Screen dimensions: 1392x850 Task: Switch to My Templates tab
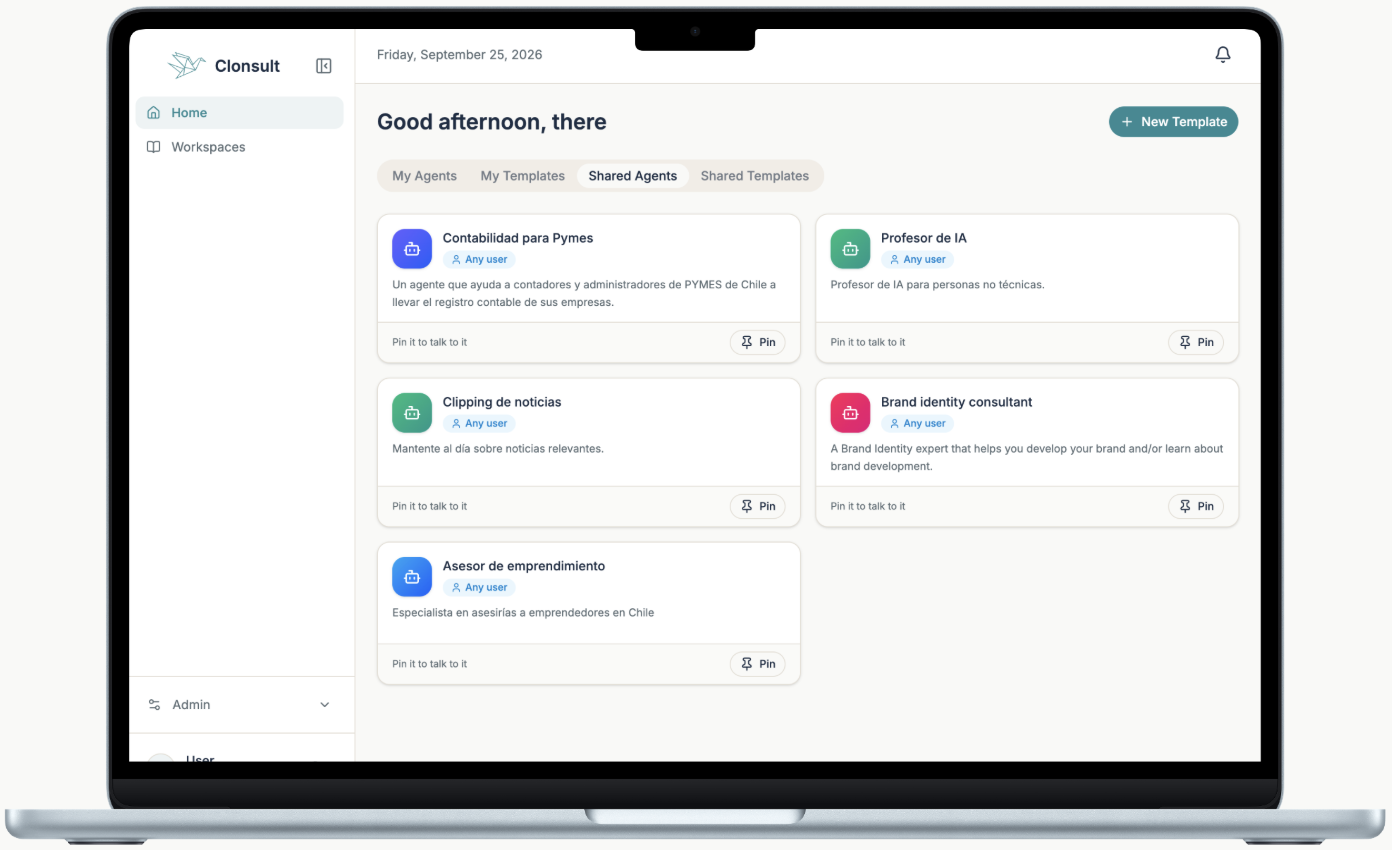point(523,176)
